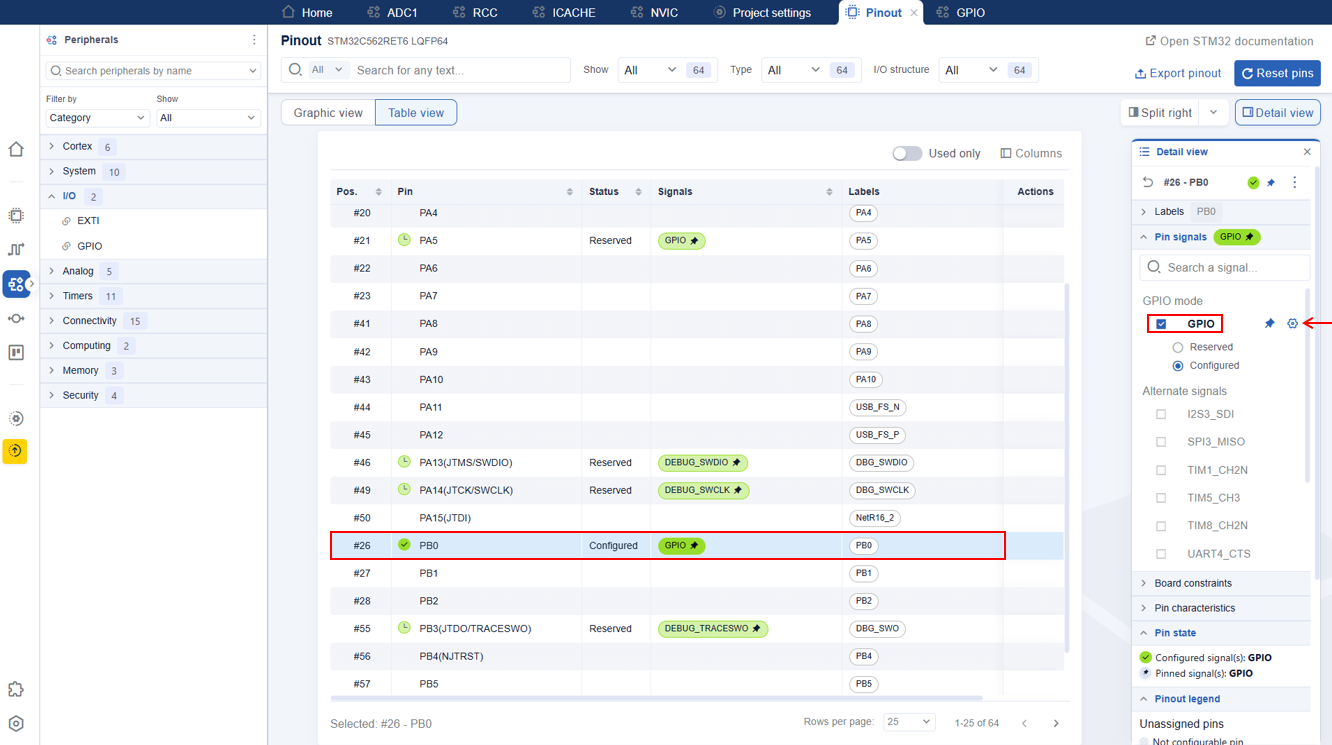Screen dimensions: 1332x745
Task: Click the gear icon next to GPIO mode
Action: click(x=1292, y=324)
